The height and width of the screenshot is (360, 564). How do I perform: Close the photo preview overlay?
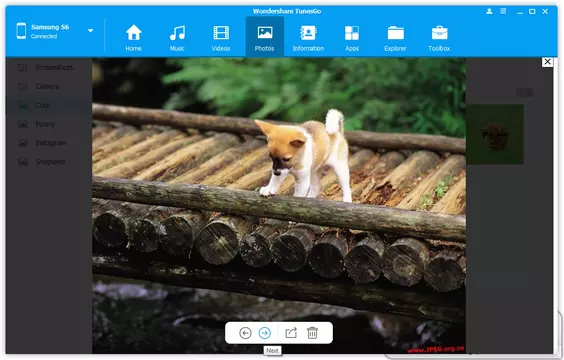[547, 62]
